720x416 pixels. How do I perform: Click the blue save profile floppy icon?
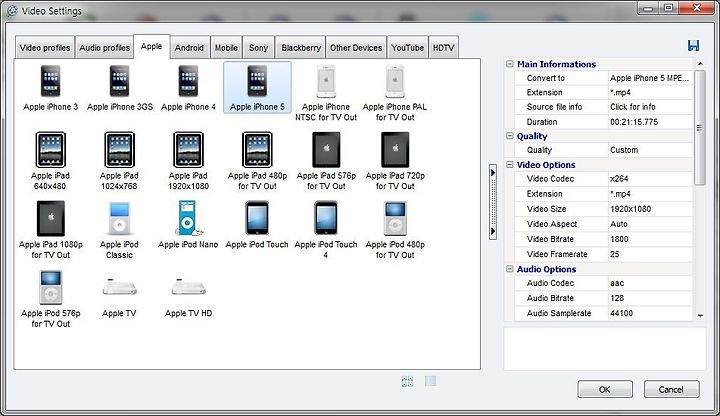693,45
